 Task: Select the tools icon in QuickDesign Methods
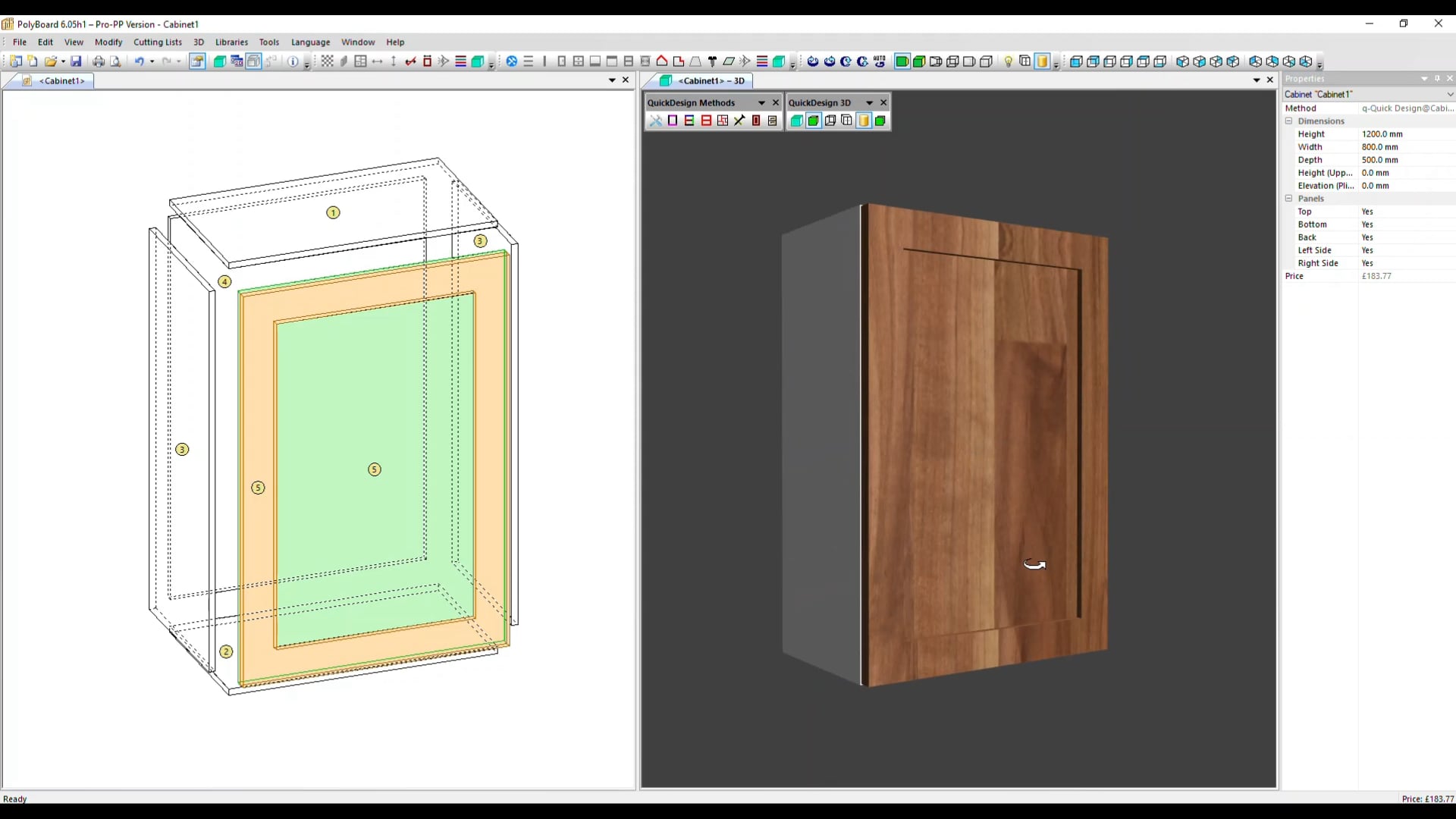(x=655, y=121)
